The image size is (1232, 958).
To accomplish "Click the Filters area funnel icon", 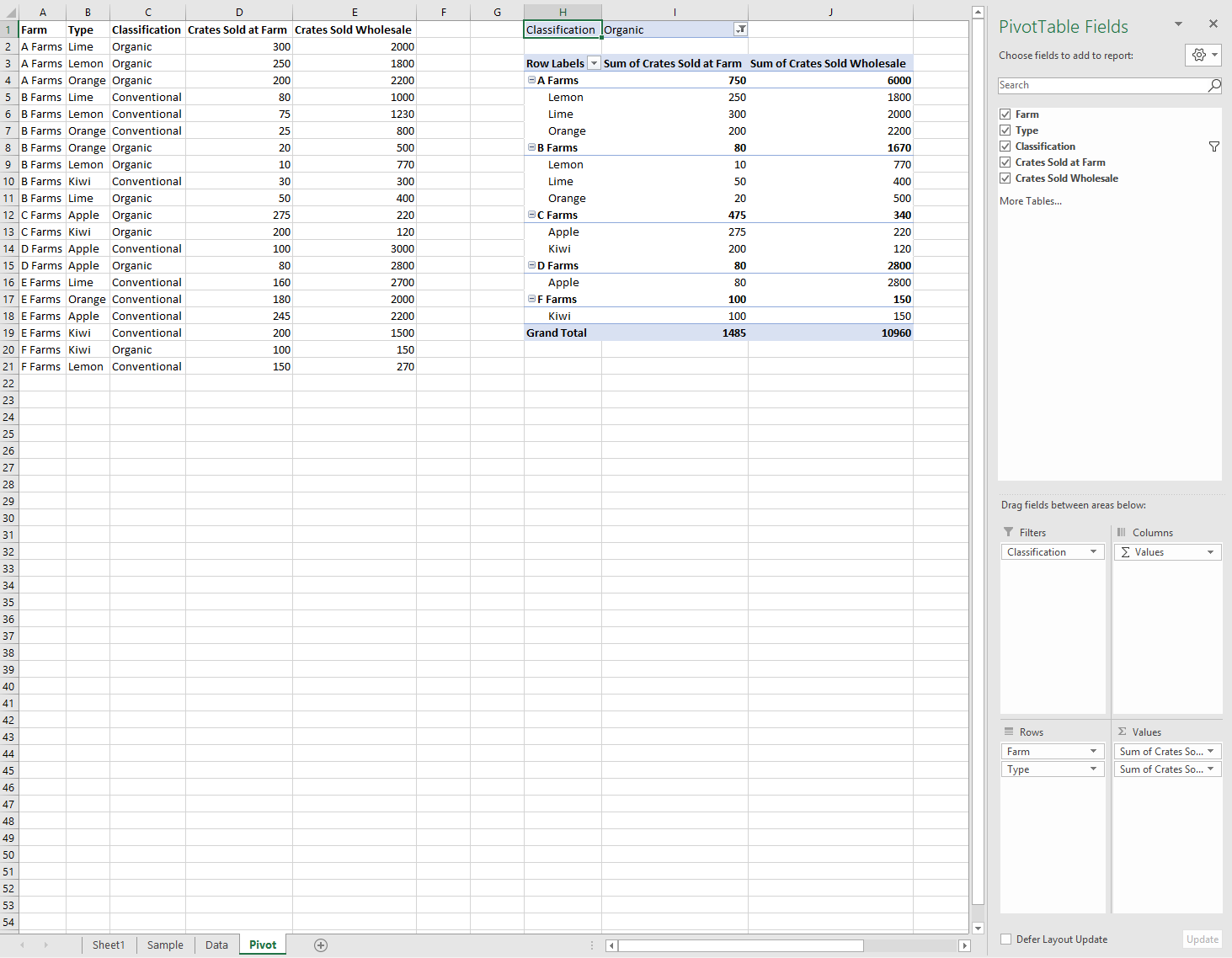I will tap(1008, 531).
